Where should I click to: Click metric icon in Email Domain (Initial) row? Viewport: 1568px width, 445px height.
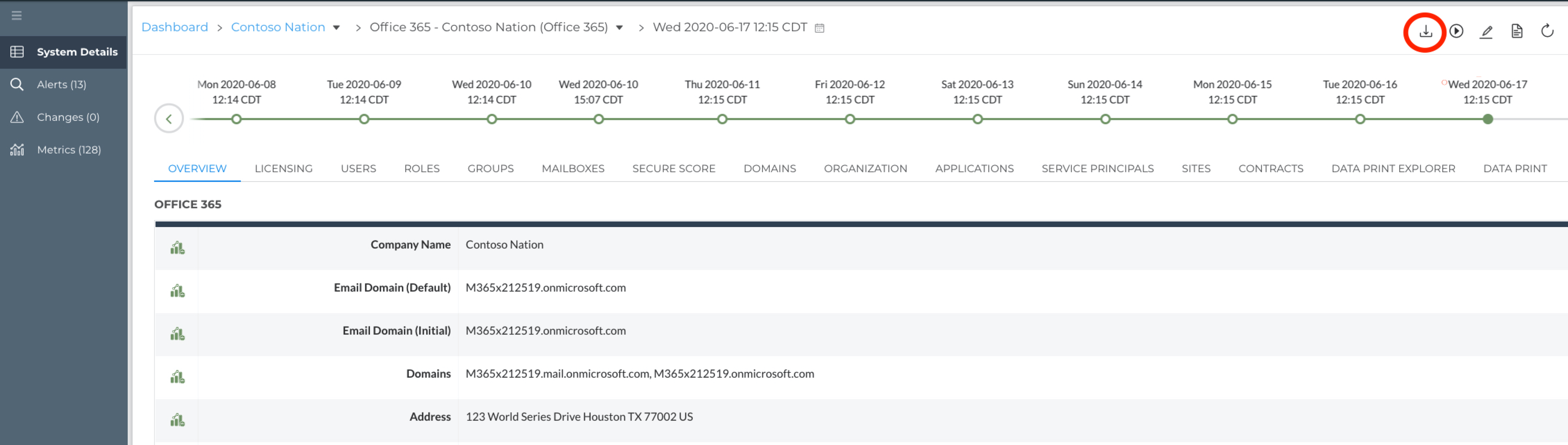coord(177,334)
